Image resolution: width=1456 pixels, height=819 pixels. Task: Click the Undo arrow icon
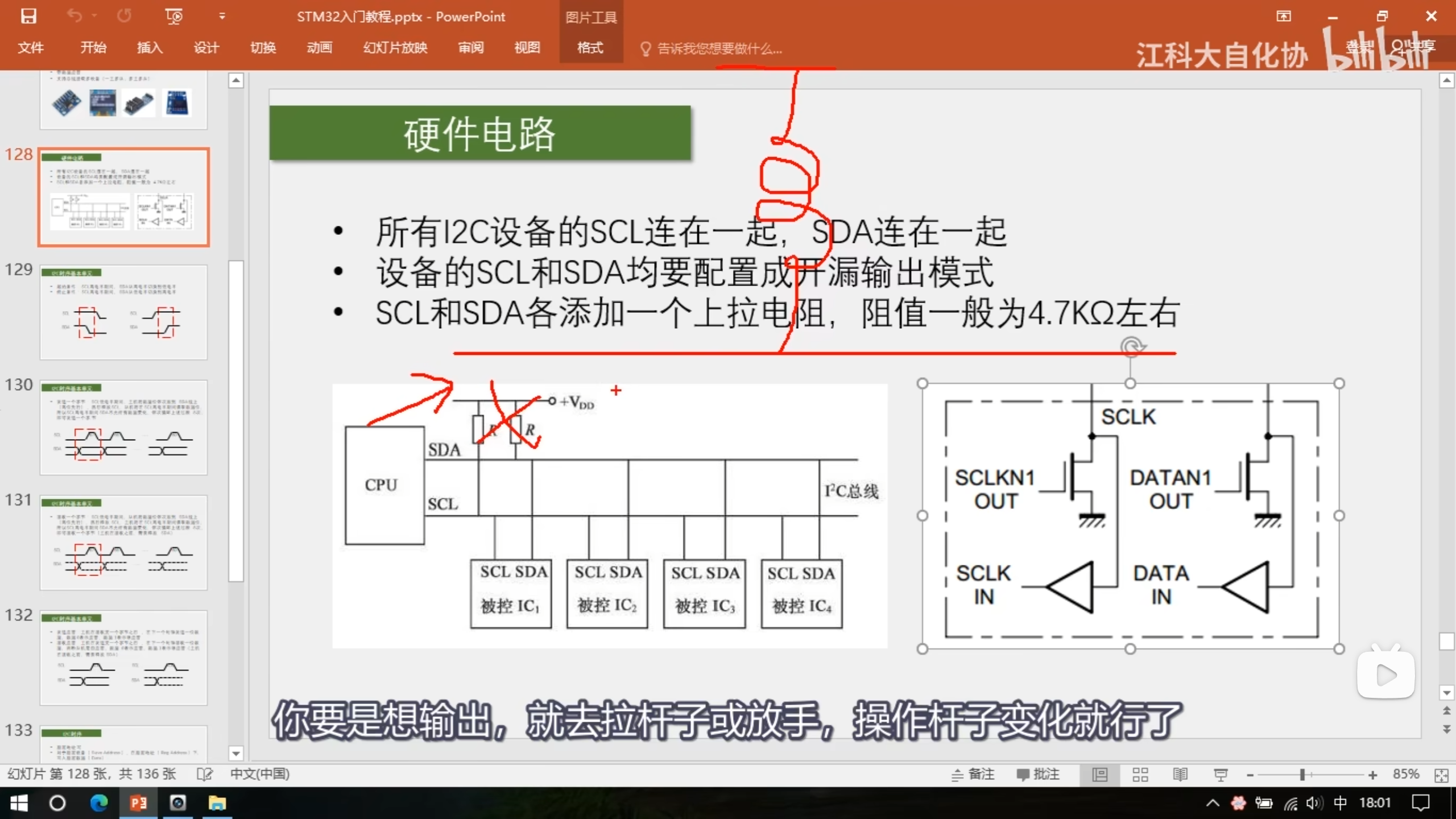(x=75, y=16)
